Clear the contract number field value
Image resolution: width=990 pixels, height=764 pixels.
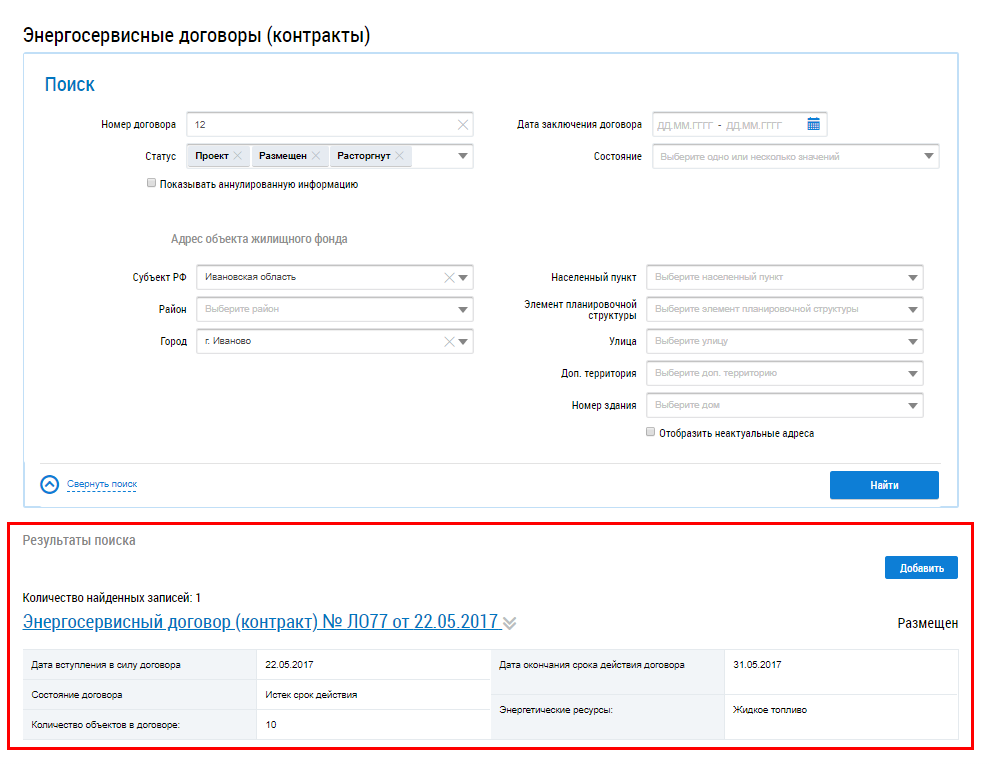click(462, 125)
